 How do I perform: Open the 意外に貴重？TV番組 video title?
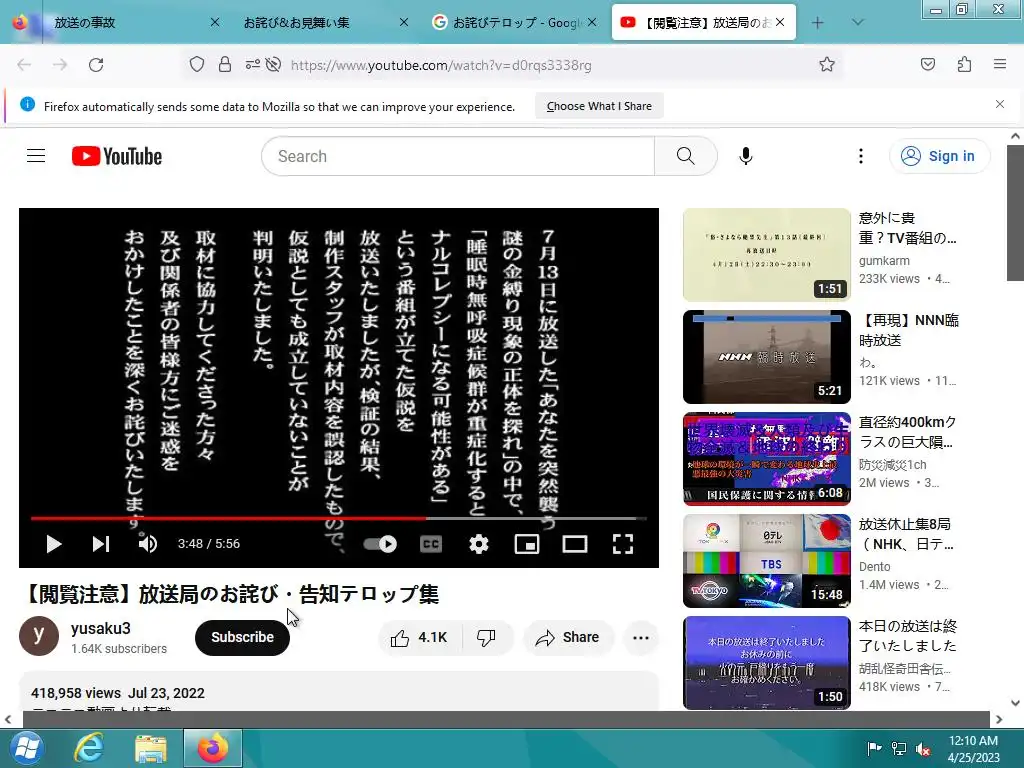(x=907, y=228)
